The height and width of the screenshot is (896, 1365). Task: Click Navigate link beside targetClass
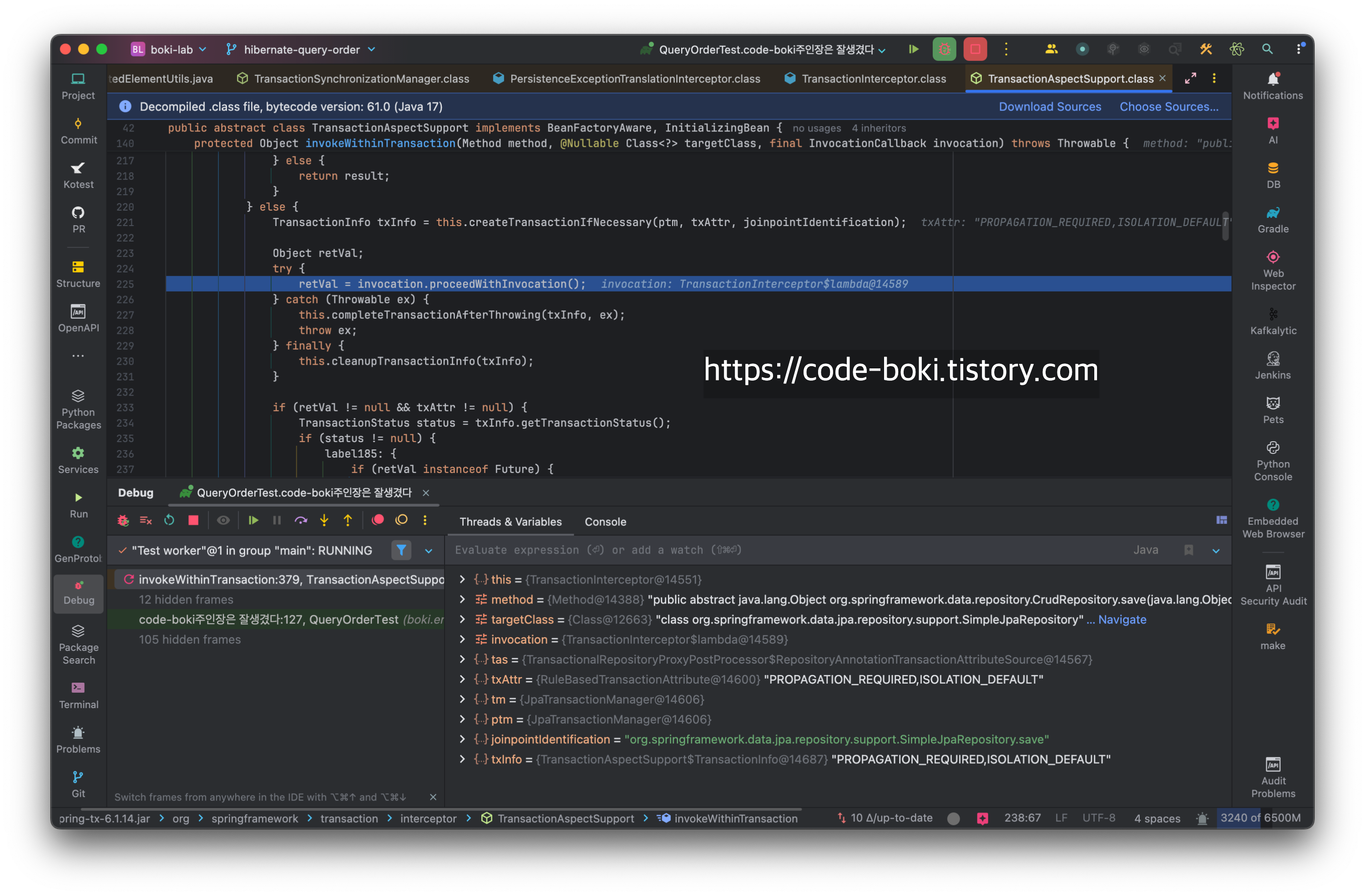click(1122, 619)
